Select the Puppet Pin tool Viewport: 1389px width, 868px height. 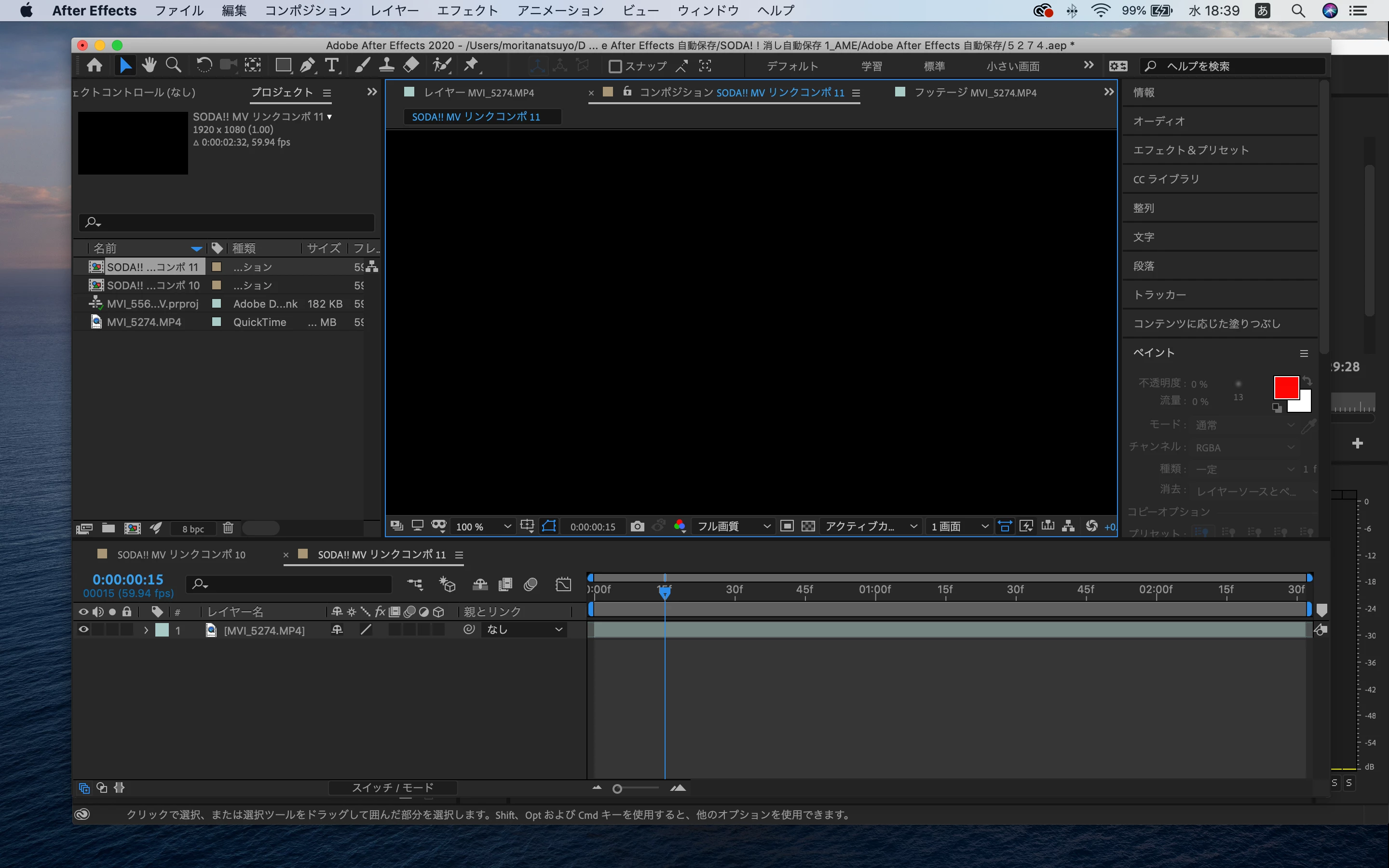coord(471,66)
